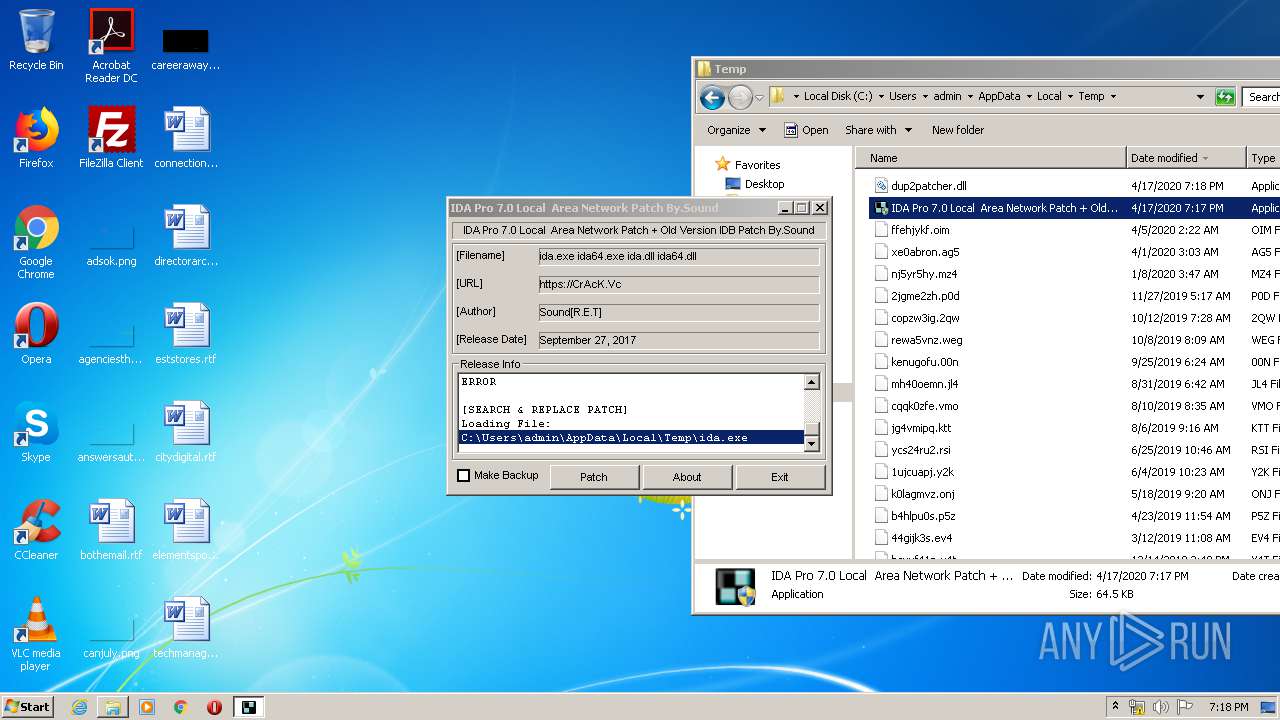Launch Acrobat Reader DC from desktop
The width and height of the screenshot is (1280, 720).
111,46
